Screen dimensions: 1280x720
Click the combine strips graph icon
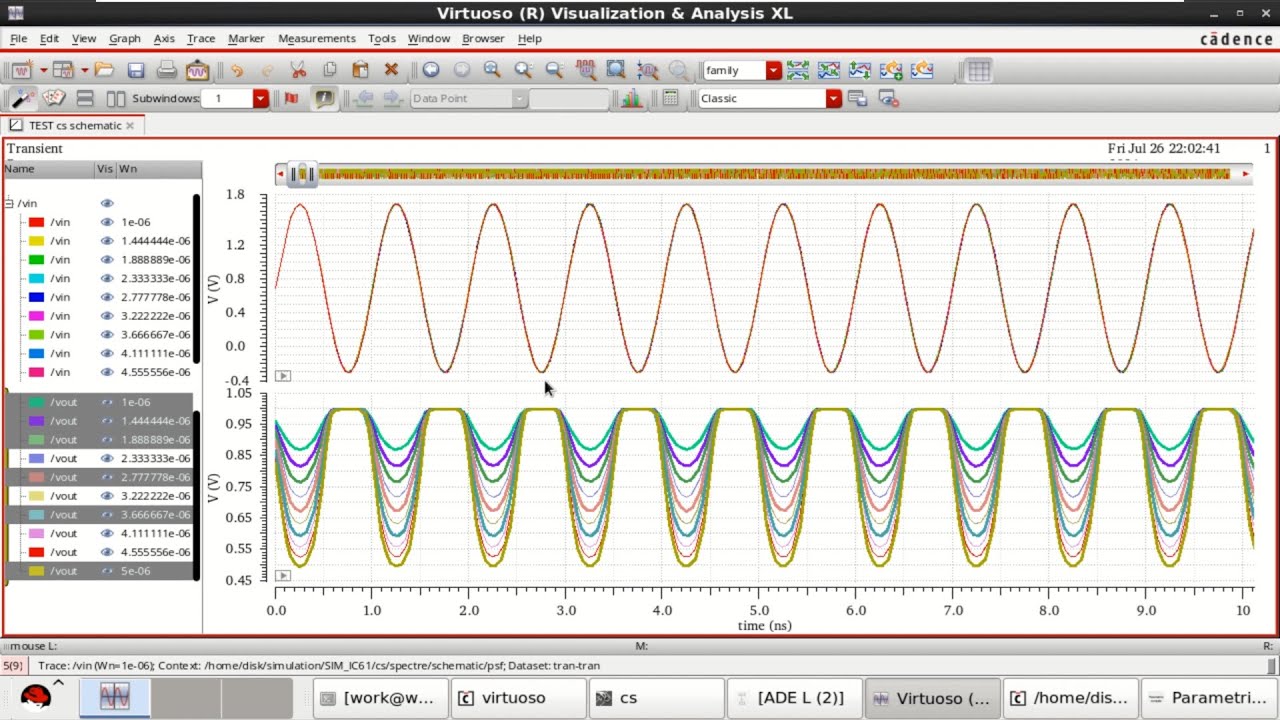[829, 70]
